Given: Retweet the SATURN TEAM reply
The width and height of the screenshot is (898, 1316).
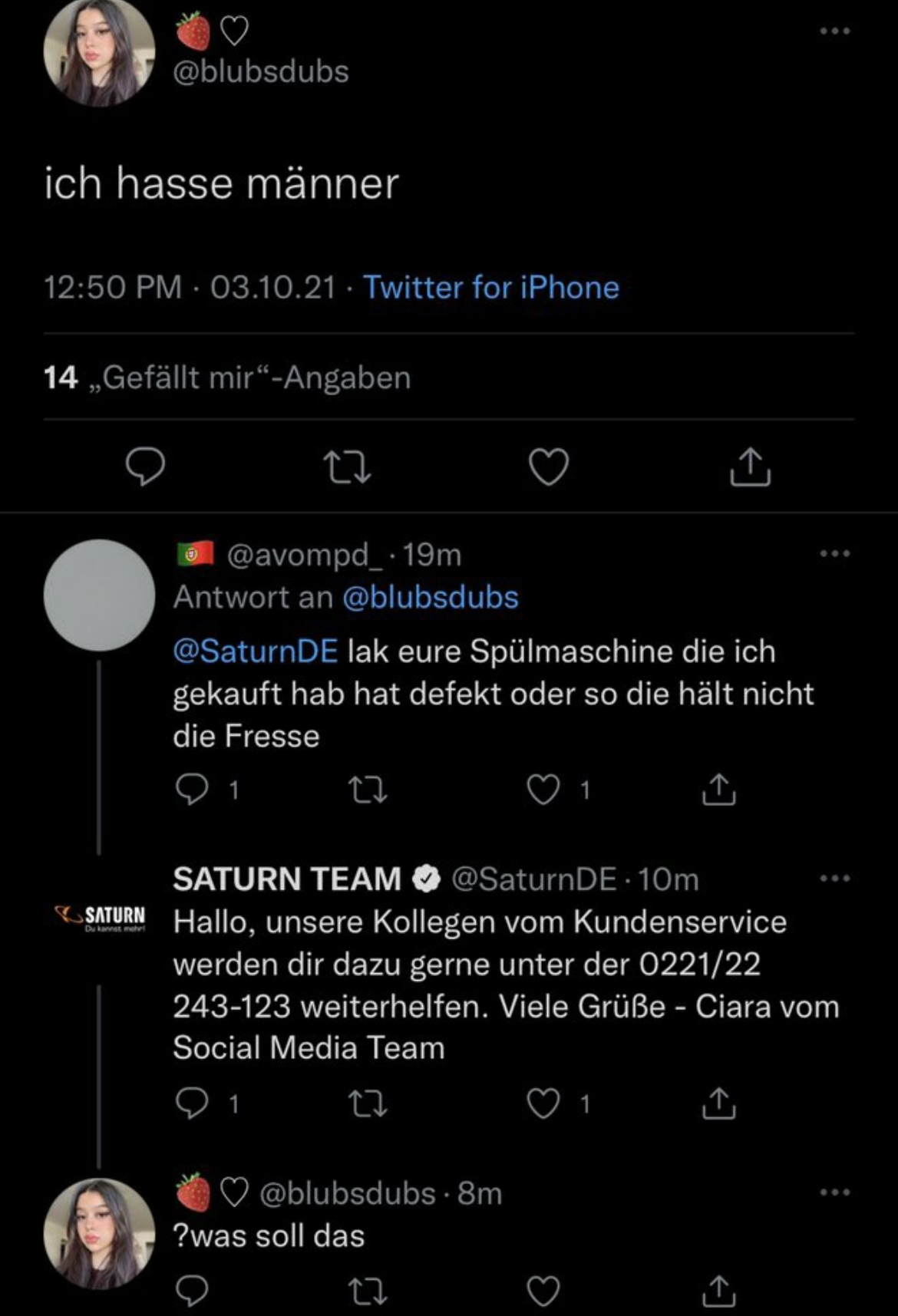Looking at the screenshot, I should tap(368, 1103).
